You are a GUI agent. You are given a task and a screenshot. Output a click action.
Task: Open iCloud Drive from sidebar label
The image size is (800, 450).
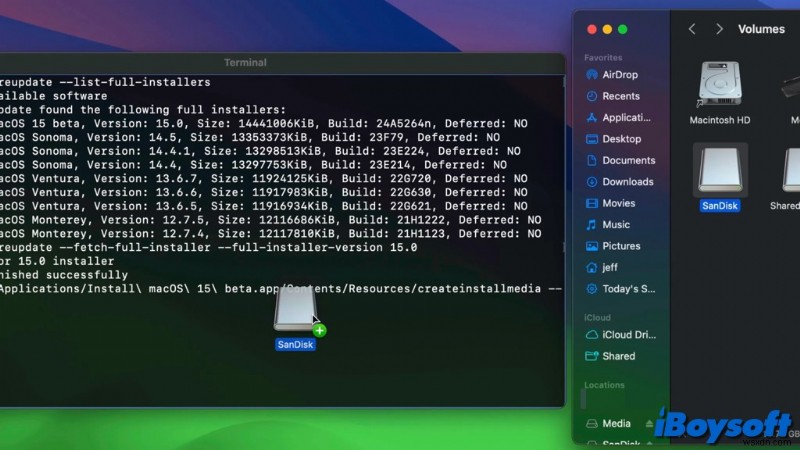629,335
